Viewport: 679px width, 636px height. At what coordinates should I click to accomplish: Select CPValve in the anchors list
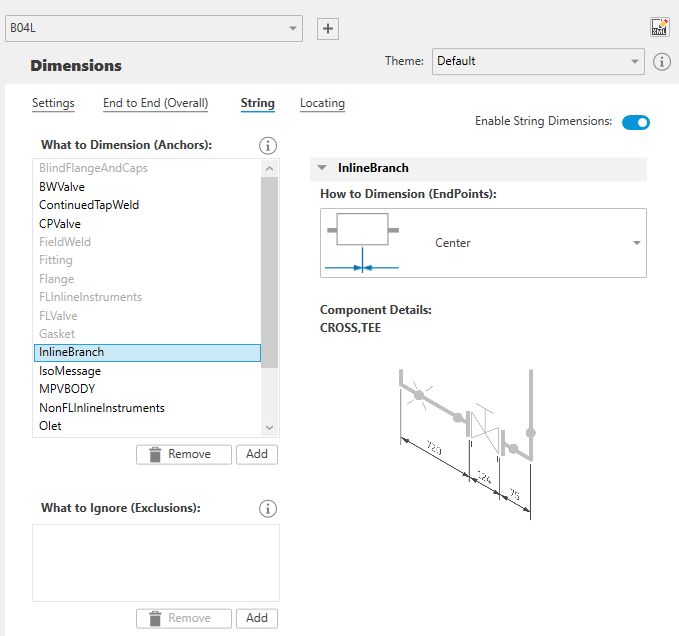coord(60,224)
